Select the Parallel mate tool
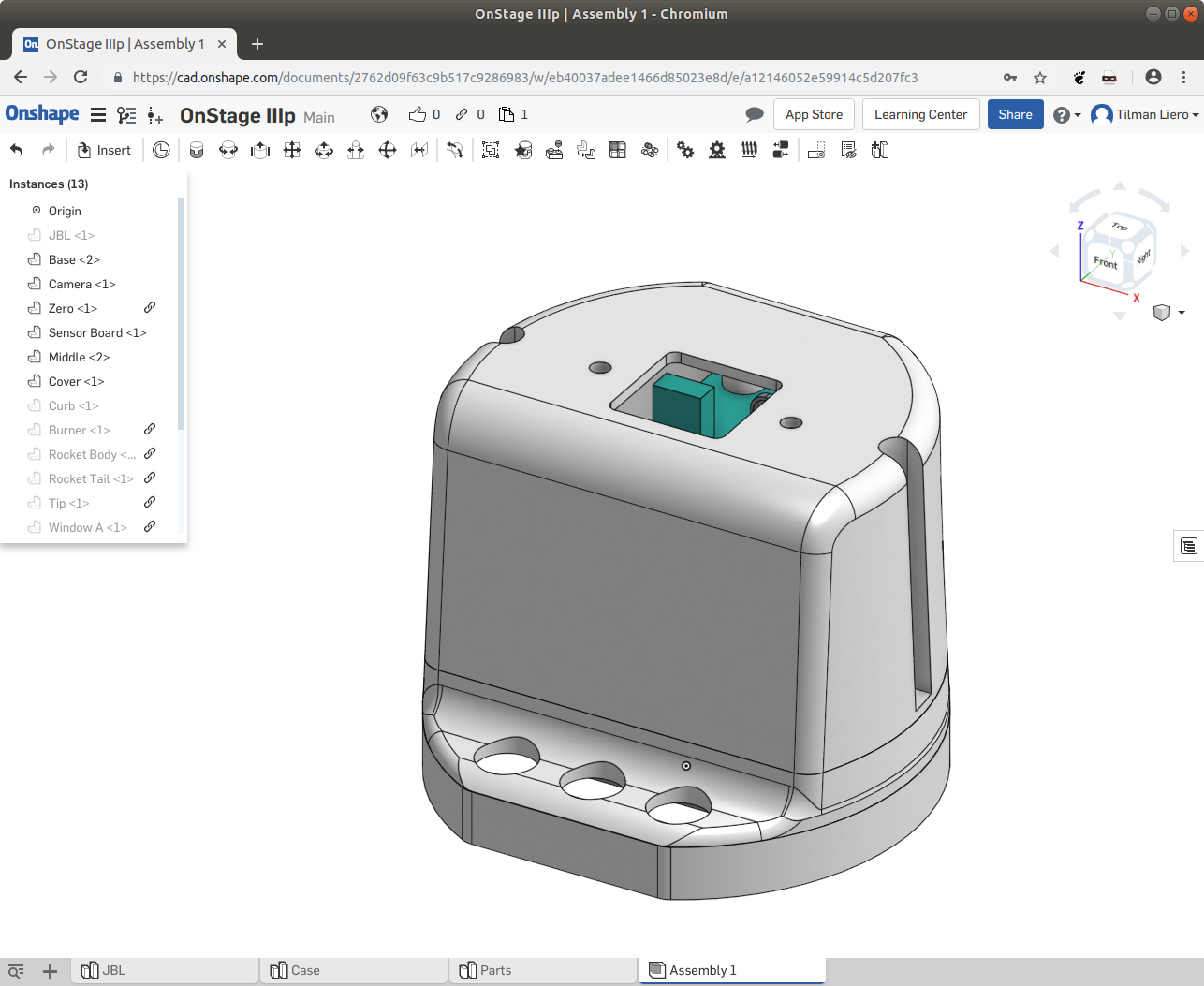 419,150
